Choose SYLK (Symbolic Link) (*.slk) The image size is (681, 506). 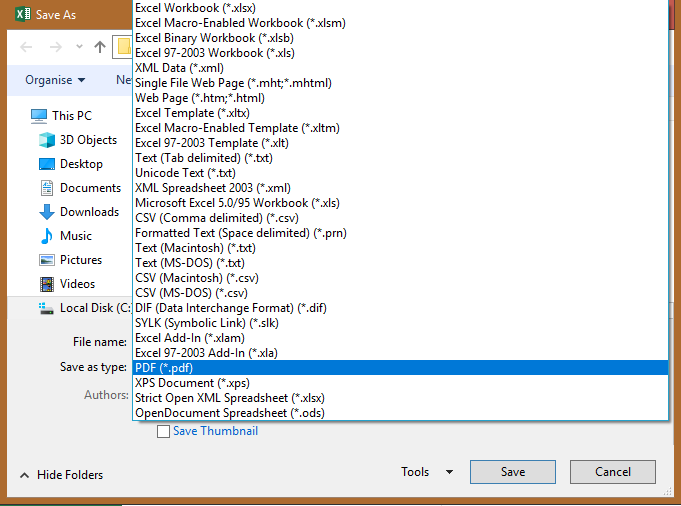click(400, 323)
